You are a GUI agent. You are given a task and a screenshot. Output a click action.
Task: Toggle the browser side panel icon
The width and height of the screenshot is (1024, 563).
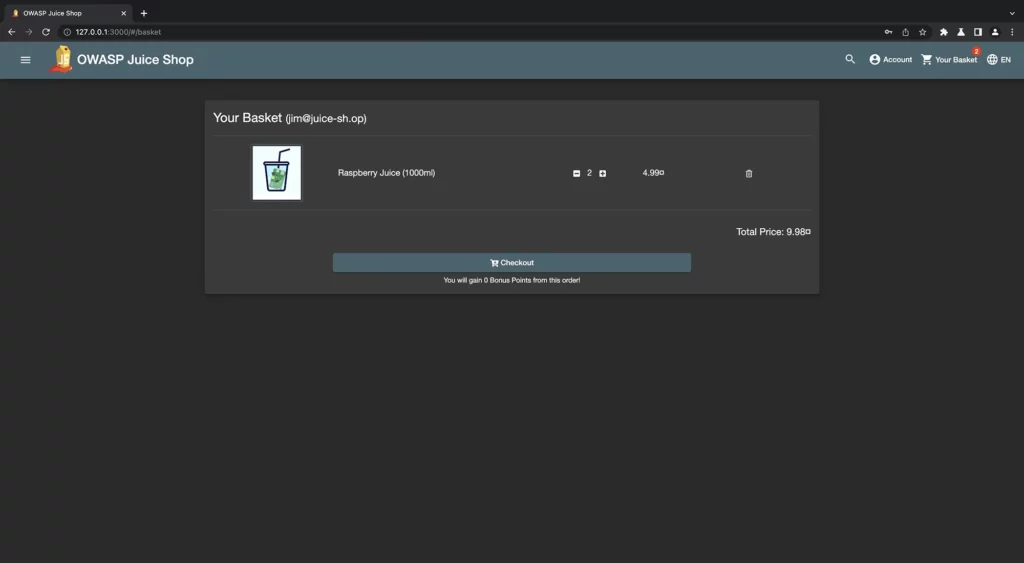pos(978,31)
